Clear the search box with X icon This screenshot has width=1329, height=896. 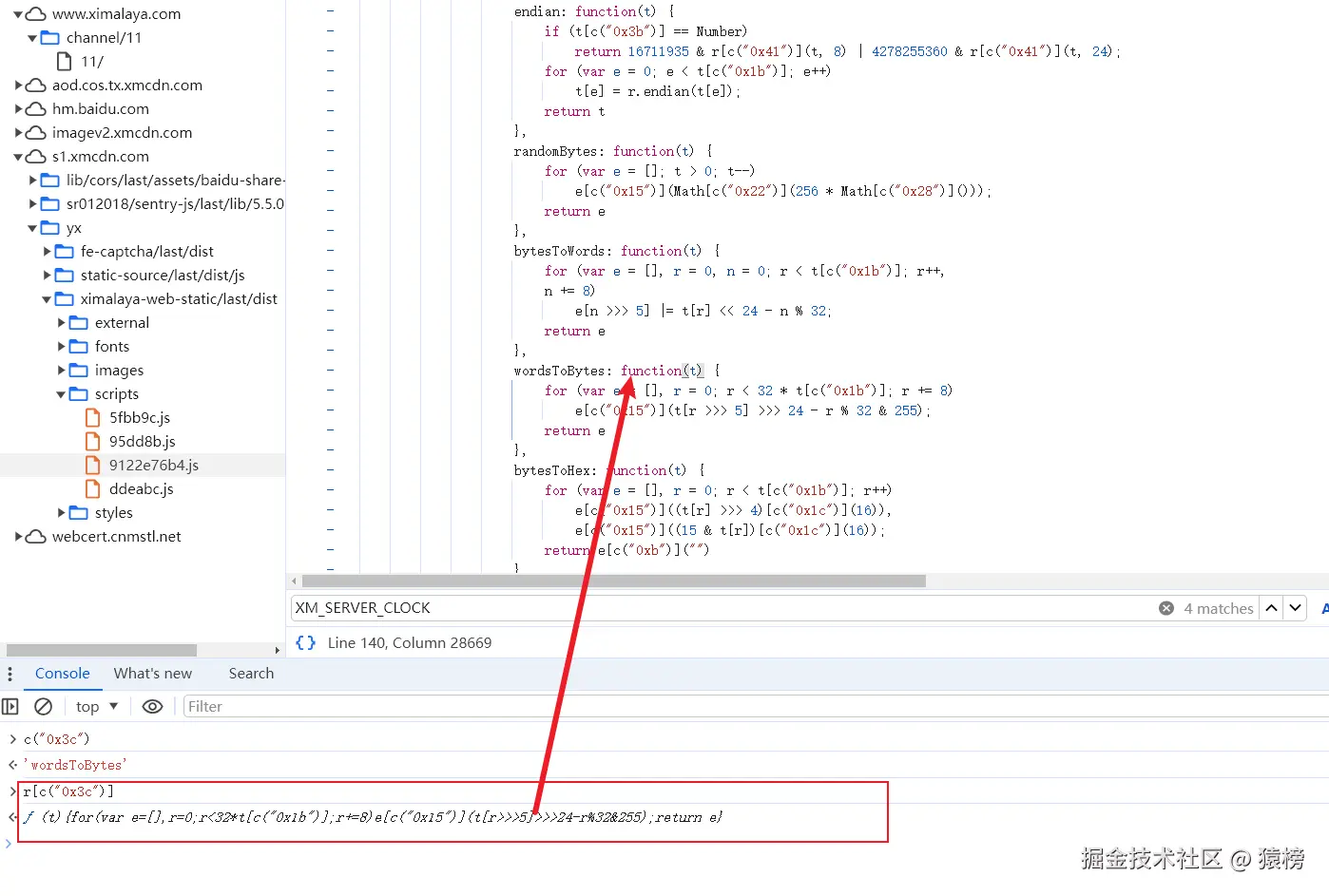click(1166, 608)
